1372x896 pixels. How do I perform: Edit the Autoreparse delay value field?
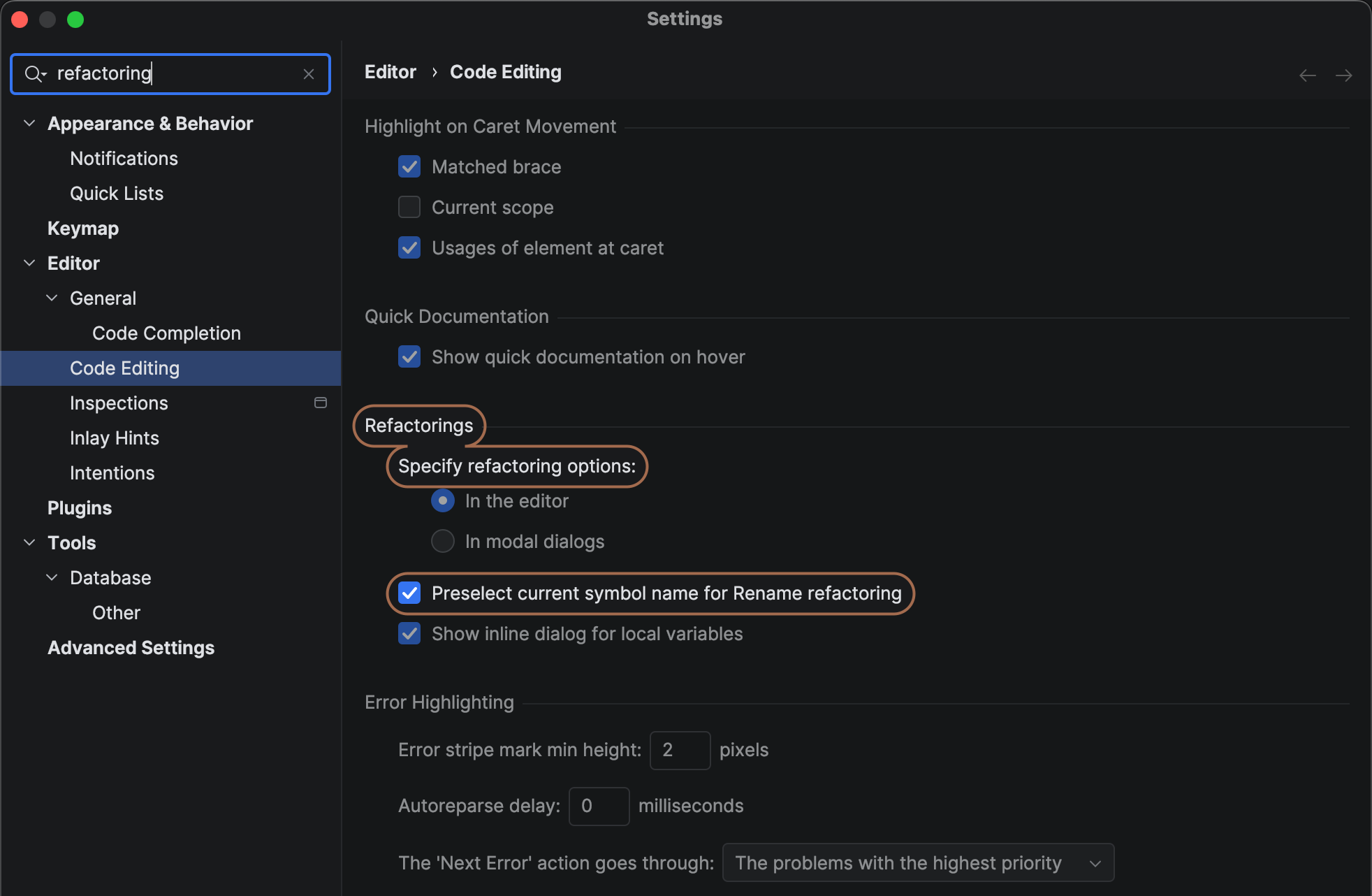point(599,806)
